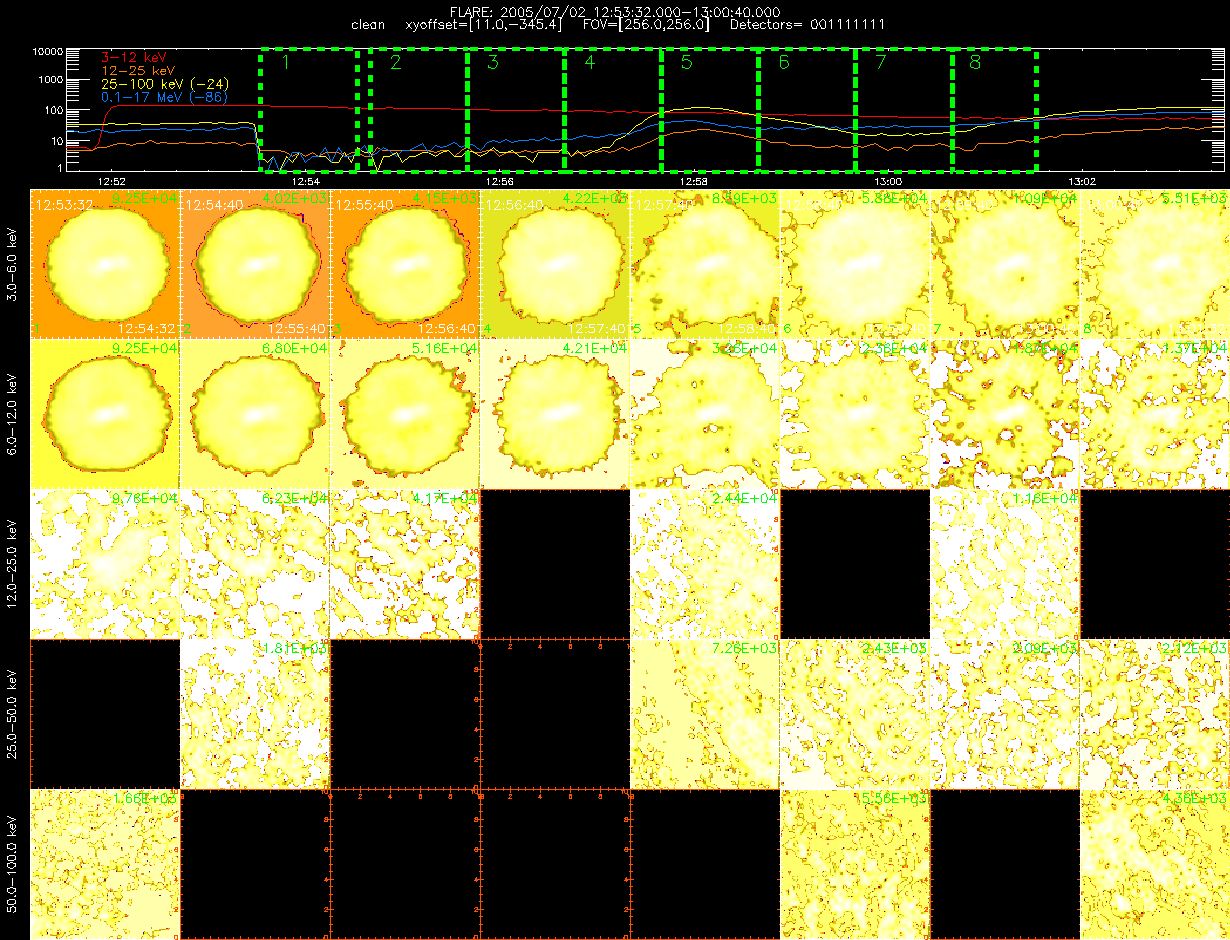Click the blue '0.1-17 MeV (-86)' legend entry
Screen dimensions: 1230x940
165,98
